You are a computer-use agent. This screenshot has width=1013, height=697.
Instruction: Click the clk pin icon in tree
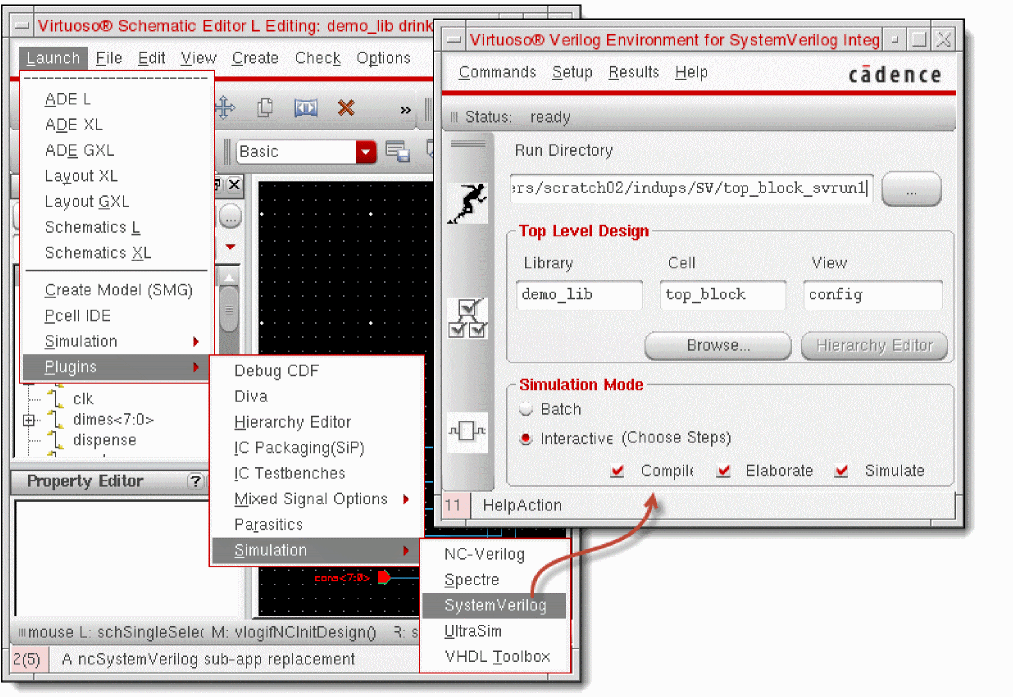57,398
